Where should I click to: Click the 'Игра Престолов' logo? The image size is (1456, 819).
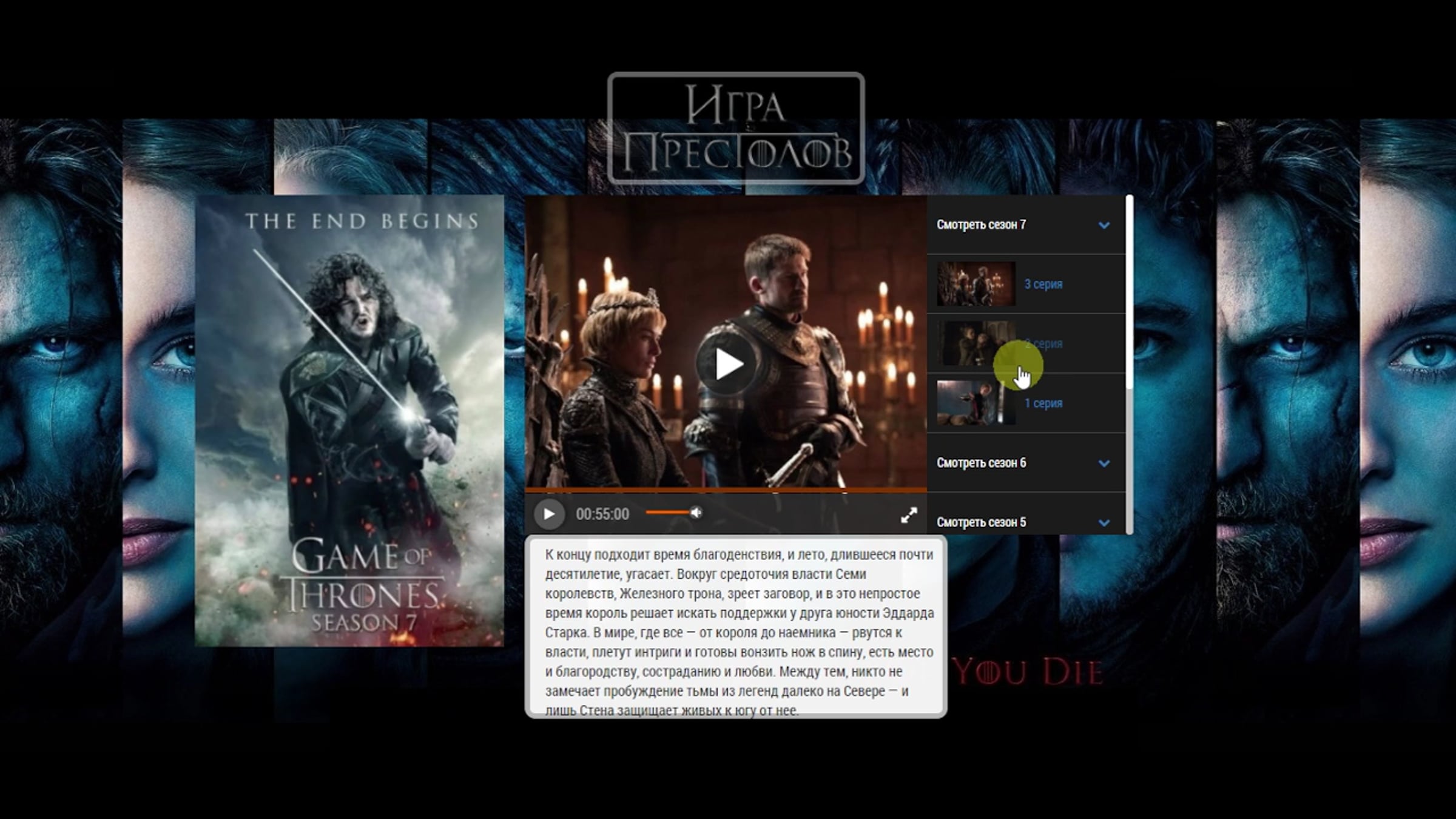click(x=736, y=128)
